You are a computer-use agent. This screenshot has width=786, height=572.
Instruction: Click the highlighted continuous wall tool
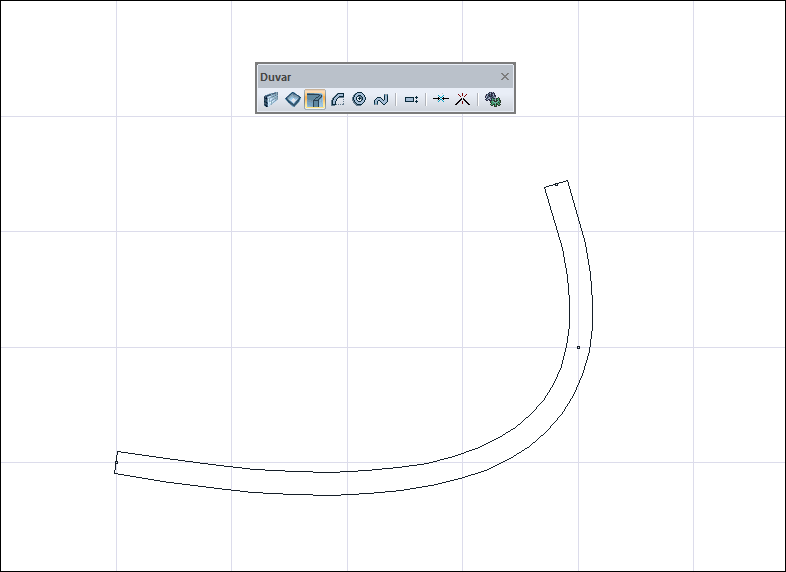click(x=315, y=99)
